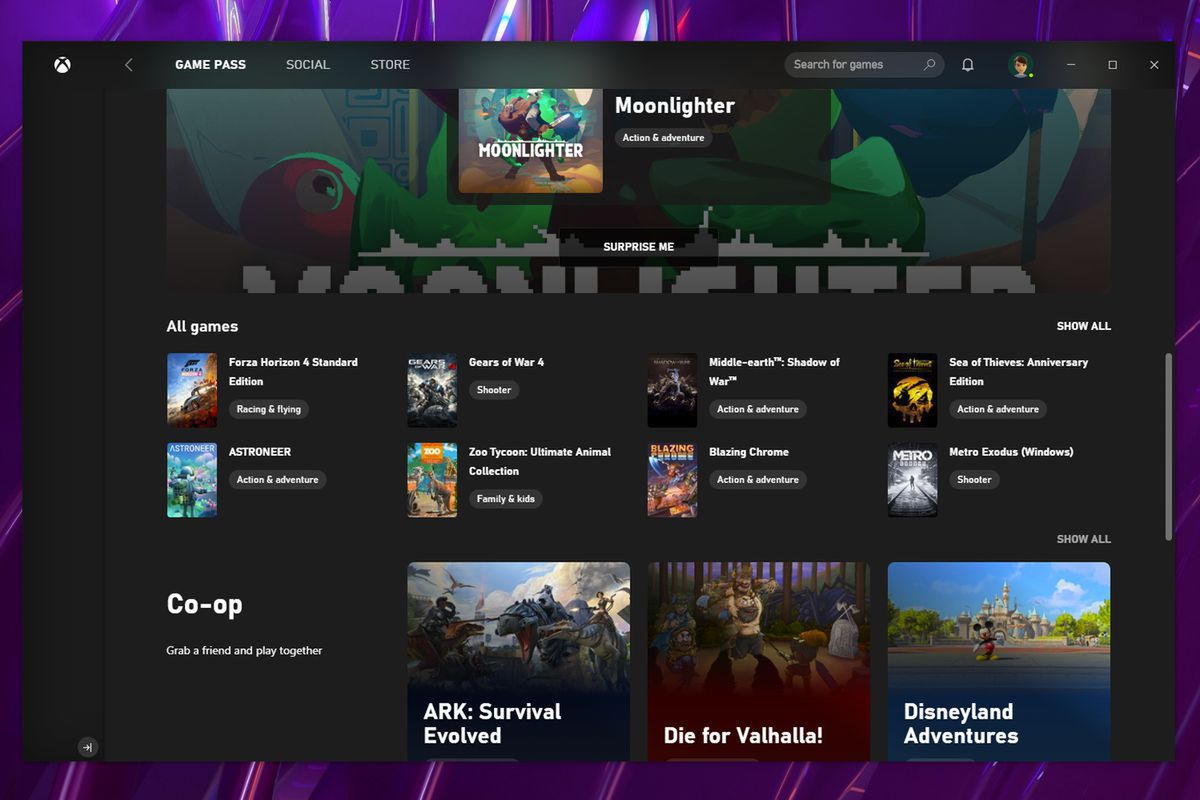Click the SURPRISE ME button
Screen dimensions: 1200x800
point(638,247)
